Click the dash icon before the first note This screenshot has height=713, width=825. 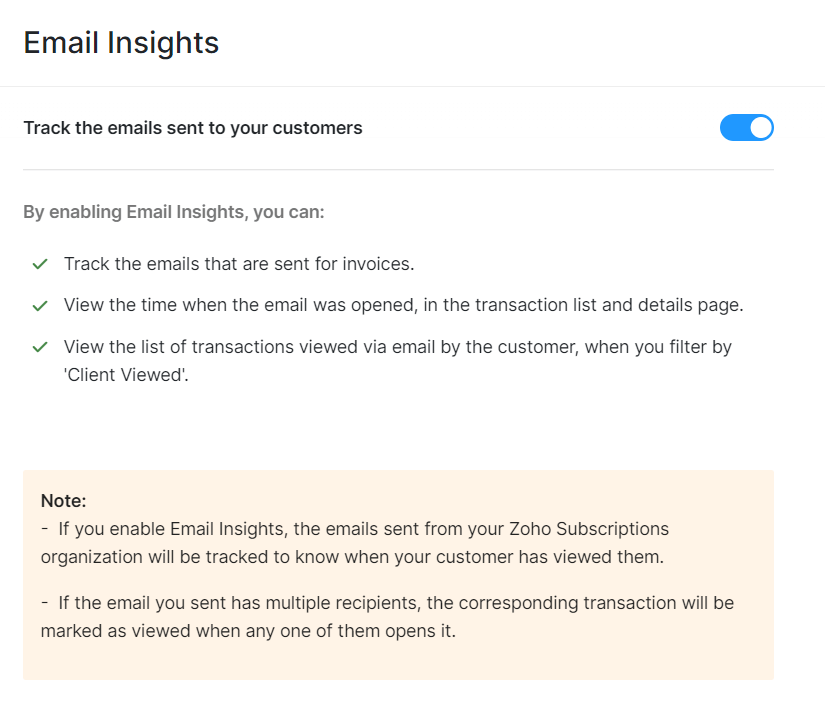(45, 528)
